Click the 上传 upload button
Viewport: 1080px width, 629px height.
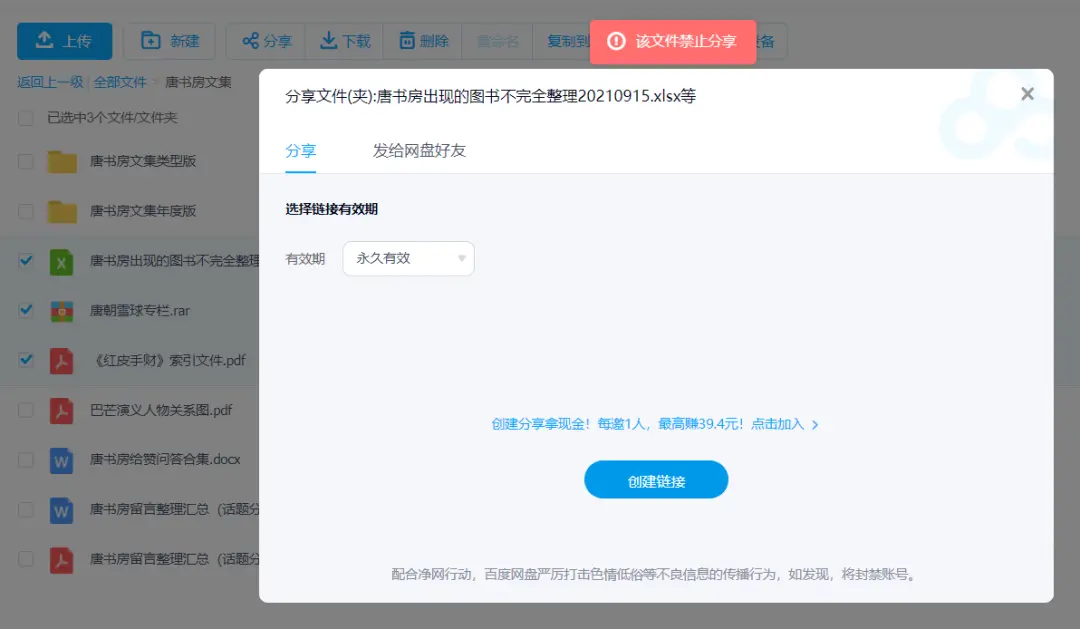[x=64, y=41]
